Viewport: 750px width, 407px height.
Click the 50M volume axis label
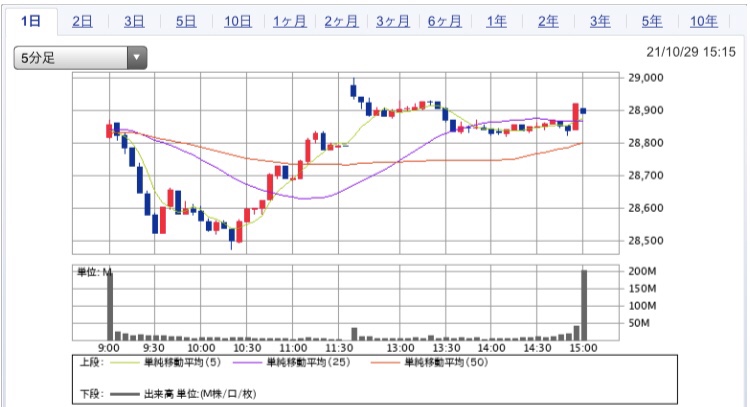click(x=639, y=323)
